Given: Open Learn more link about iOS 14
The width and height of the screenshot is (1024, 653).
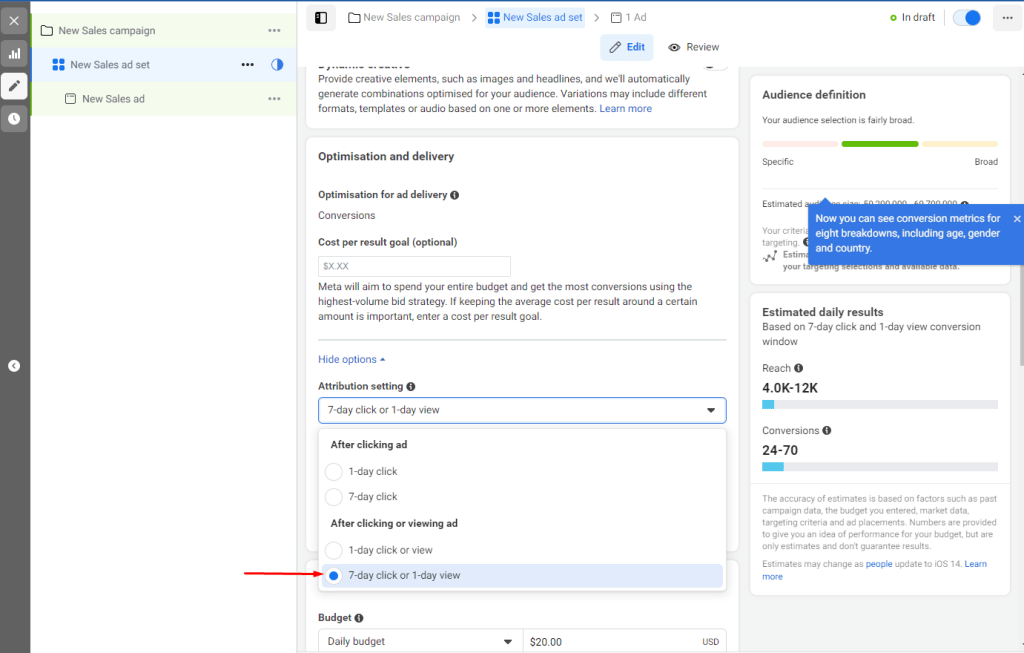Looking at the screenshot, I should [975, 564].
